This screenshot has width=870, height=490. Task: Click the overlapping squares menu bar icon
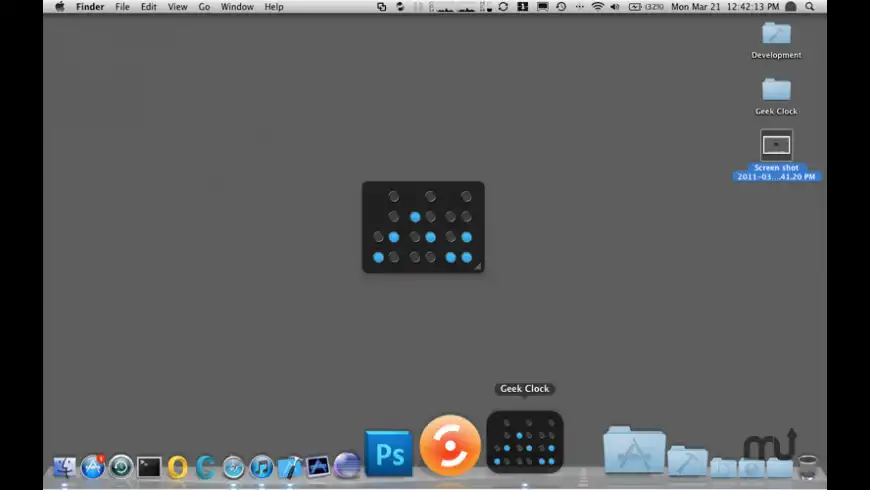[382, 7]
